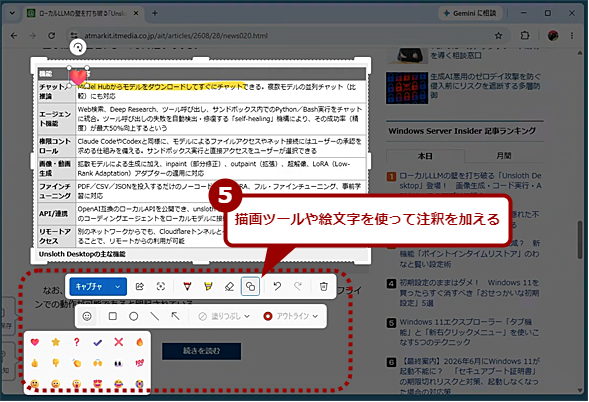Delete annotations with the trash icon
Image resolution: width=589 pixels, height=402 pixels.
point(323,287)
